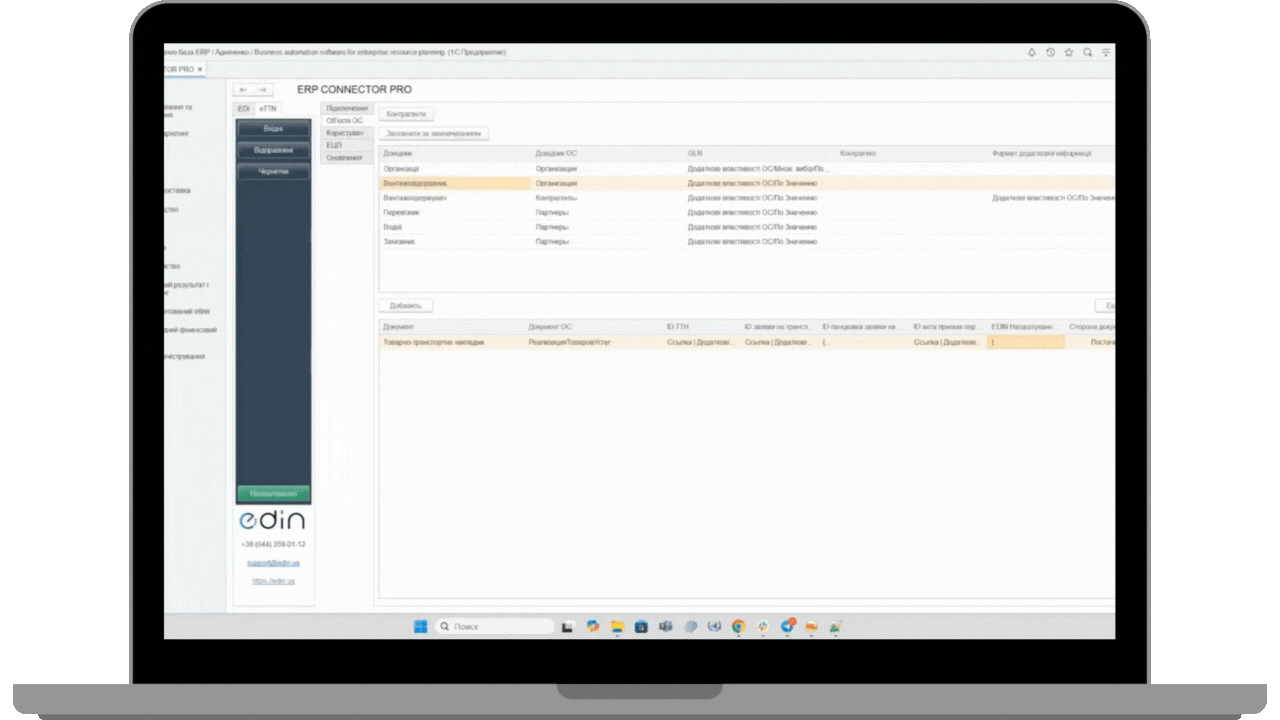Click the favorites star icon
1280x720 pixels.
pos(1069,52)
